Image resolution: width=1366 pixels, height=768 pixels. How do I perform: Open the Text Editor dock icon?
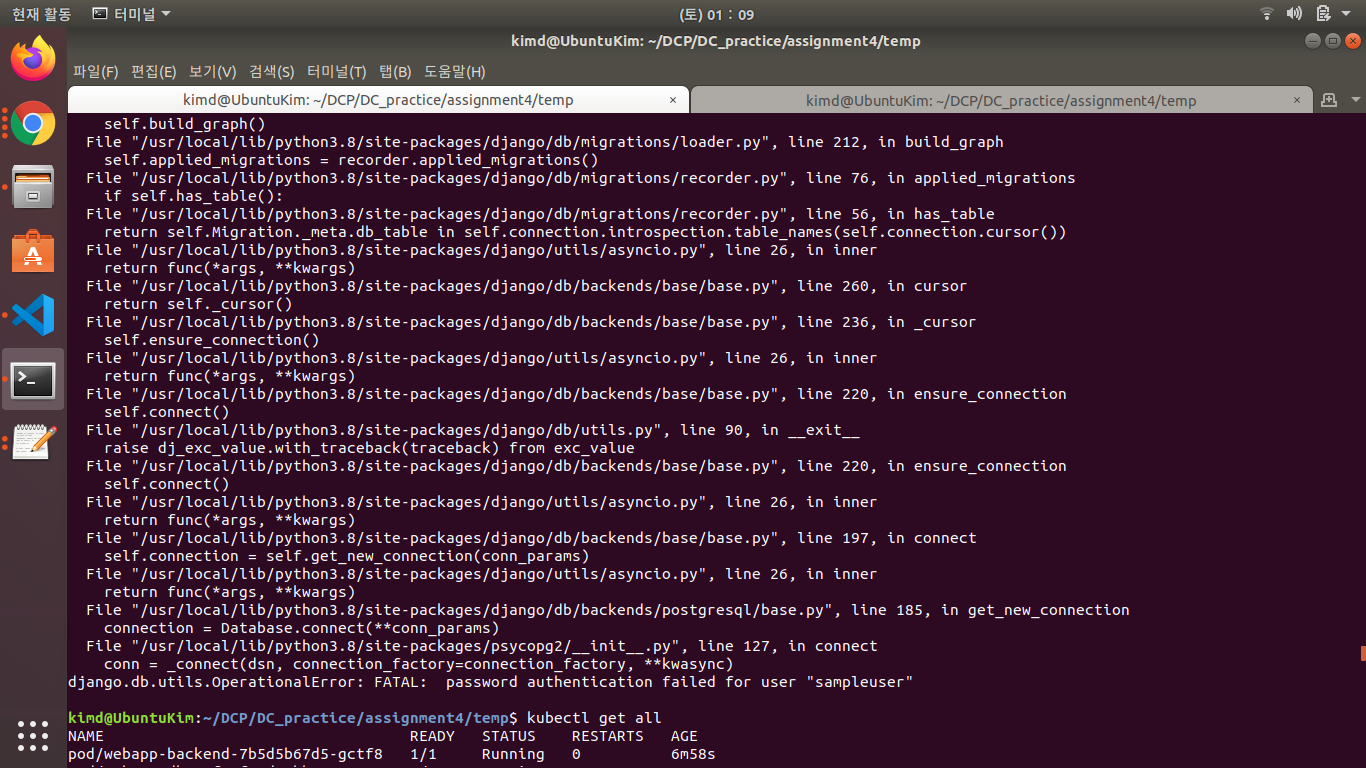(33, 443)
